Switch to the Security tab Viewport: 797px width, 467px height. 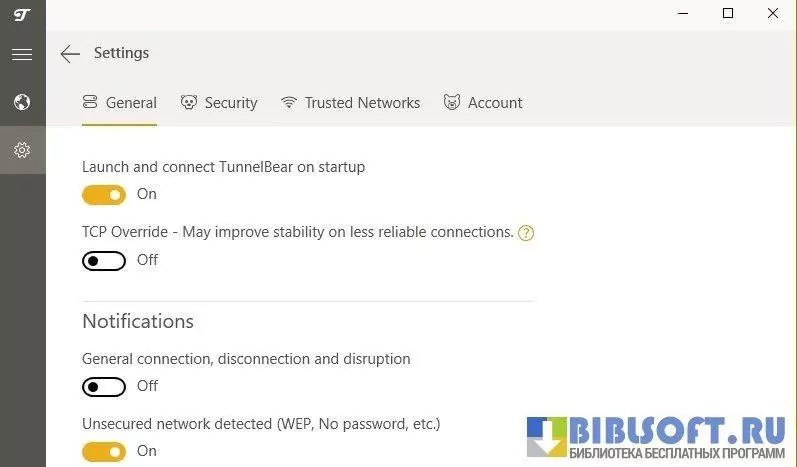coord(231,102)
